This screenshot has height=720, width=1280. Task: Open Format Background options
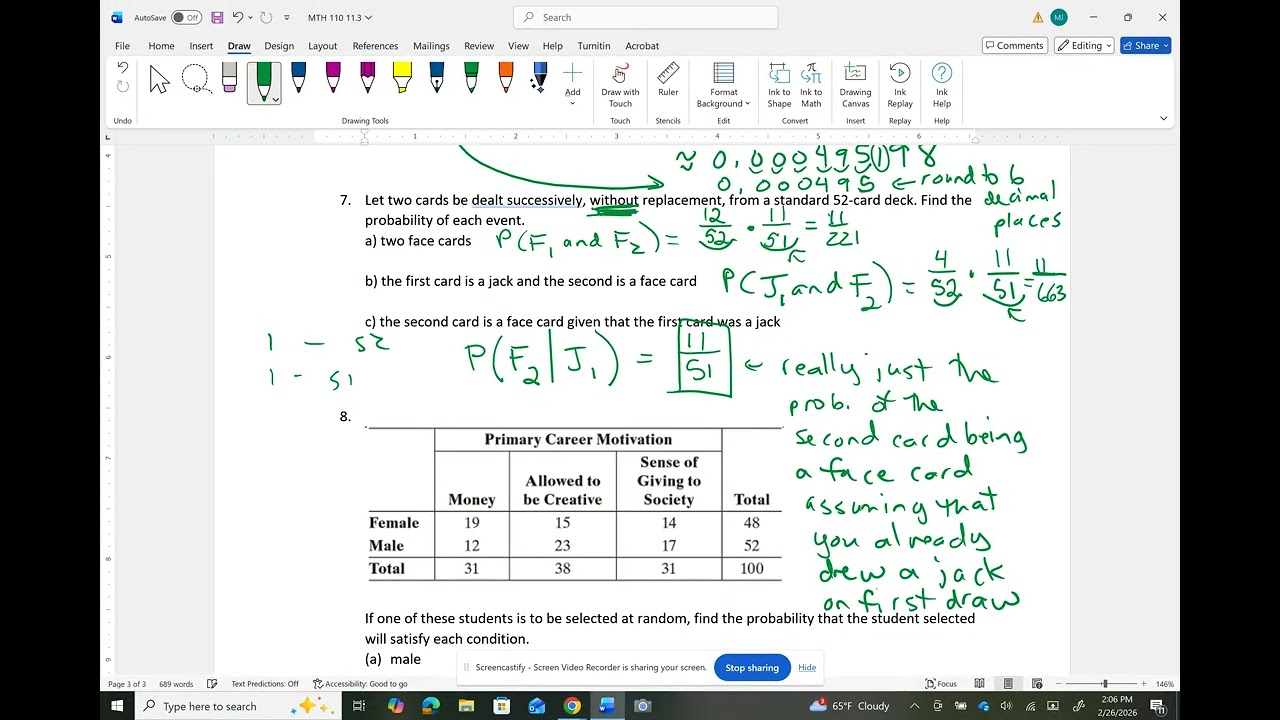tap(723, 85)
